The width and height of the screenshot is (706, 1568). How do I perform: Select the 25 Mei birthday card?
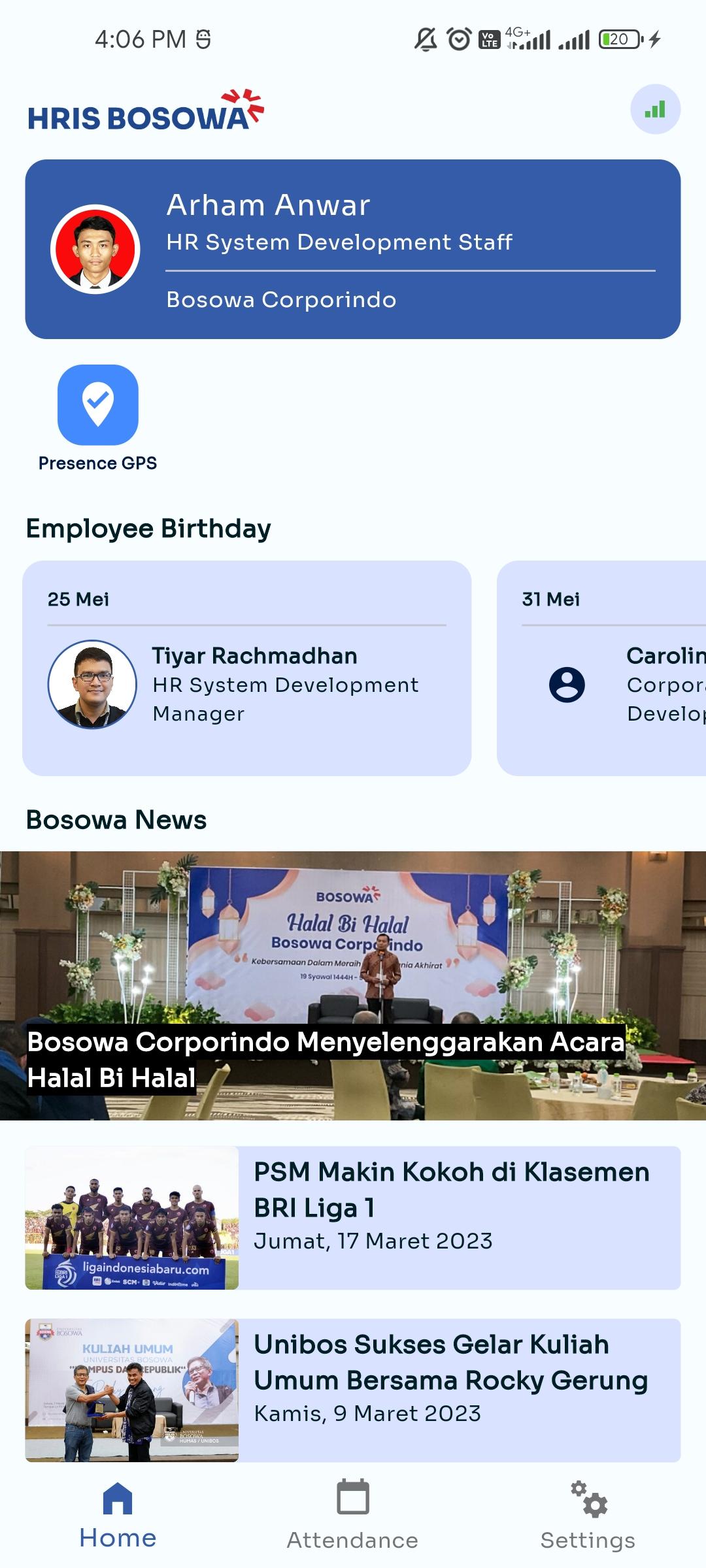pyautogui.click(x=247, y=668)
